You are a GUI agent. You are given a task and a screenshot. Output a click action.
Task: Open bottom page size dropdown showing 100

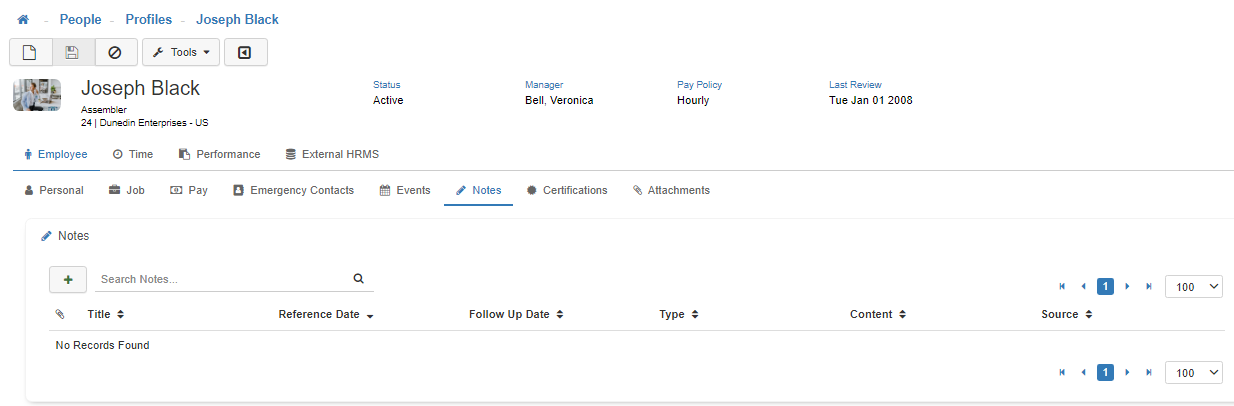click(1194, 373)
